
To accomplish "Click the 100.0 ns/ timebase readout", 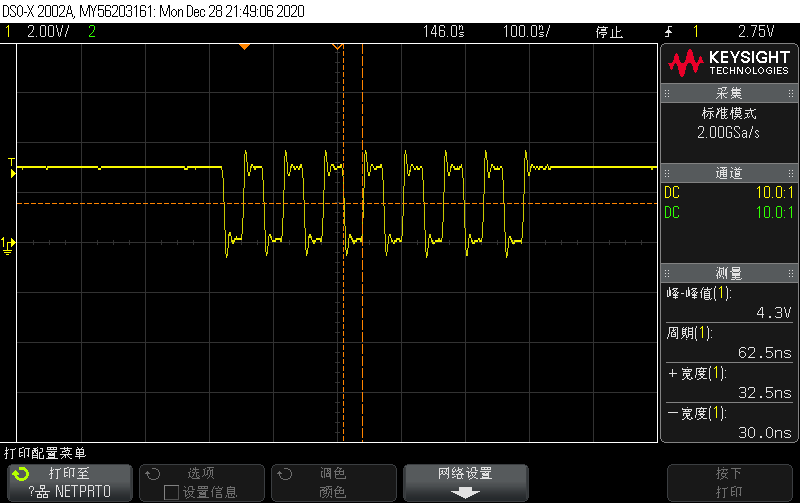I will (x=527, y=32).
